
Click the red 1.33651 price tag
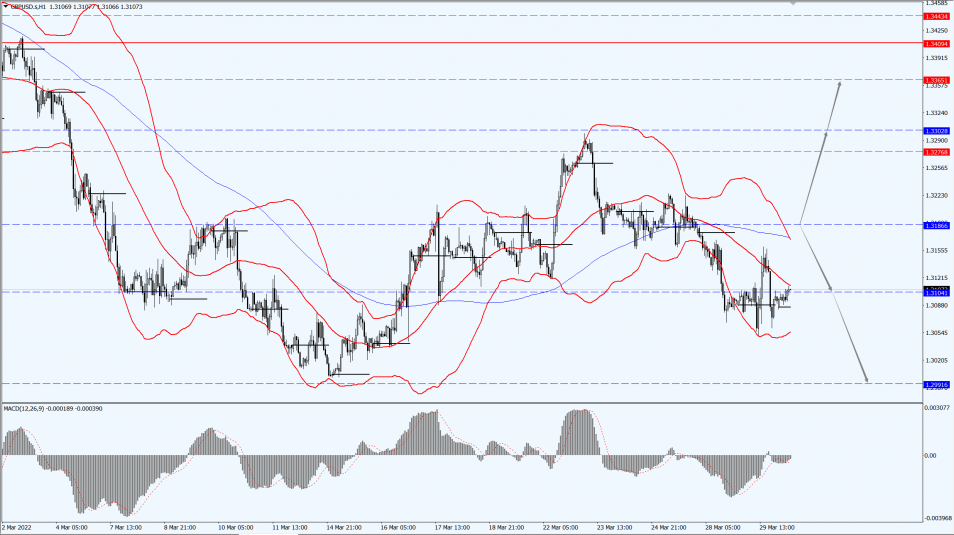[x=937, y=79]
